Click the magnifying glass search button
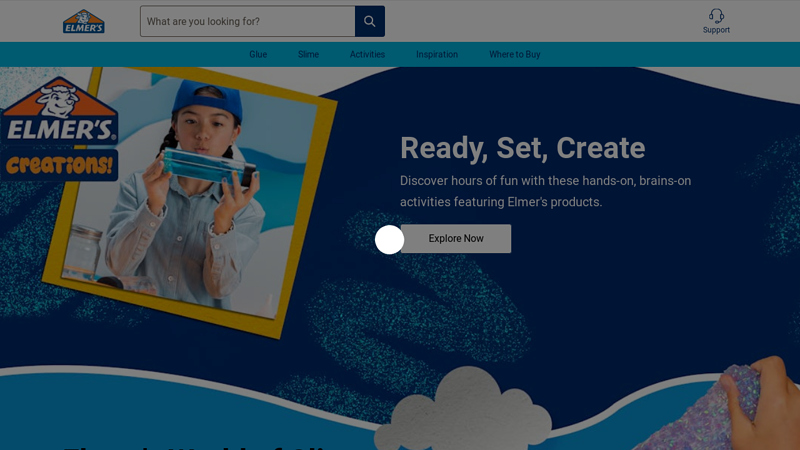Screen dimensions: 800x450 tap(369, 21)
